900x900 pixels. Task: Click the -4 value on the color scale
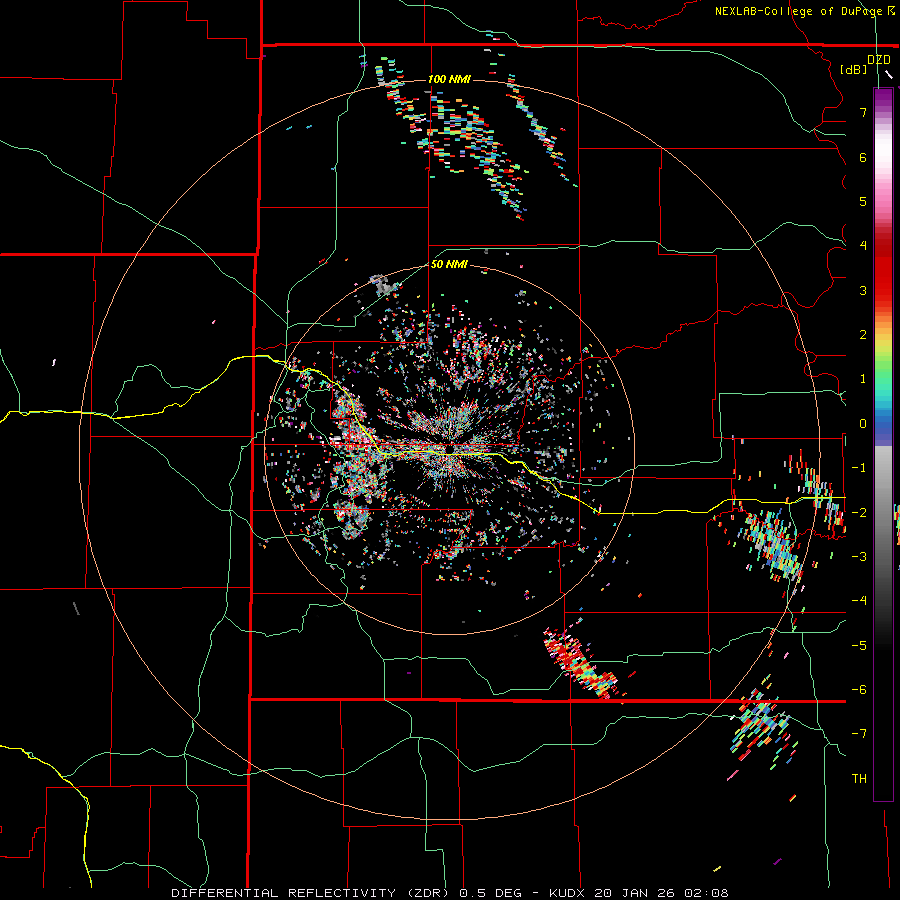859,601
